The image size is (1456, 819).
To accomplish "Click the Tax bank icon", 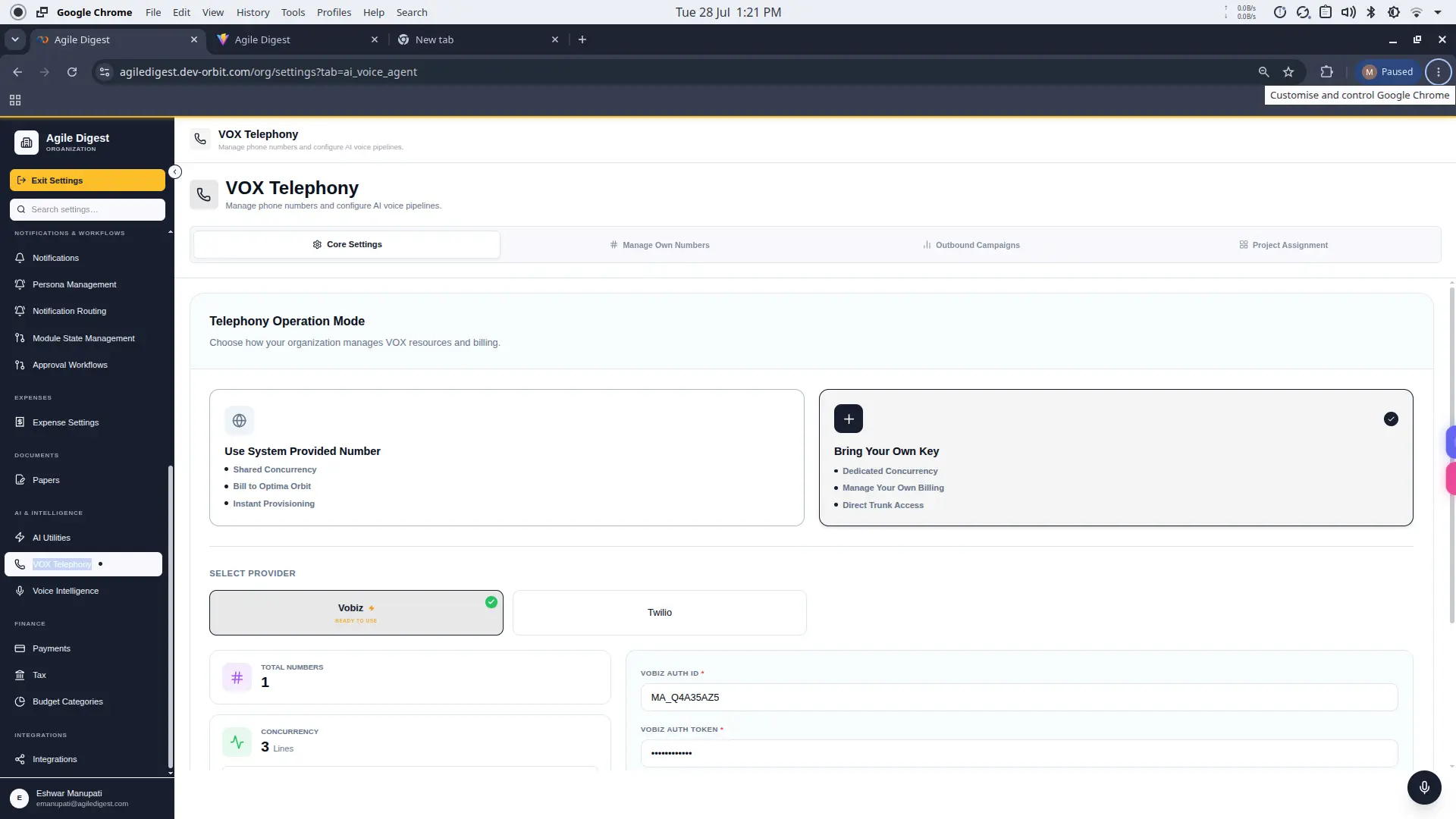I will tap(20, 675).
